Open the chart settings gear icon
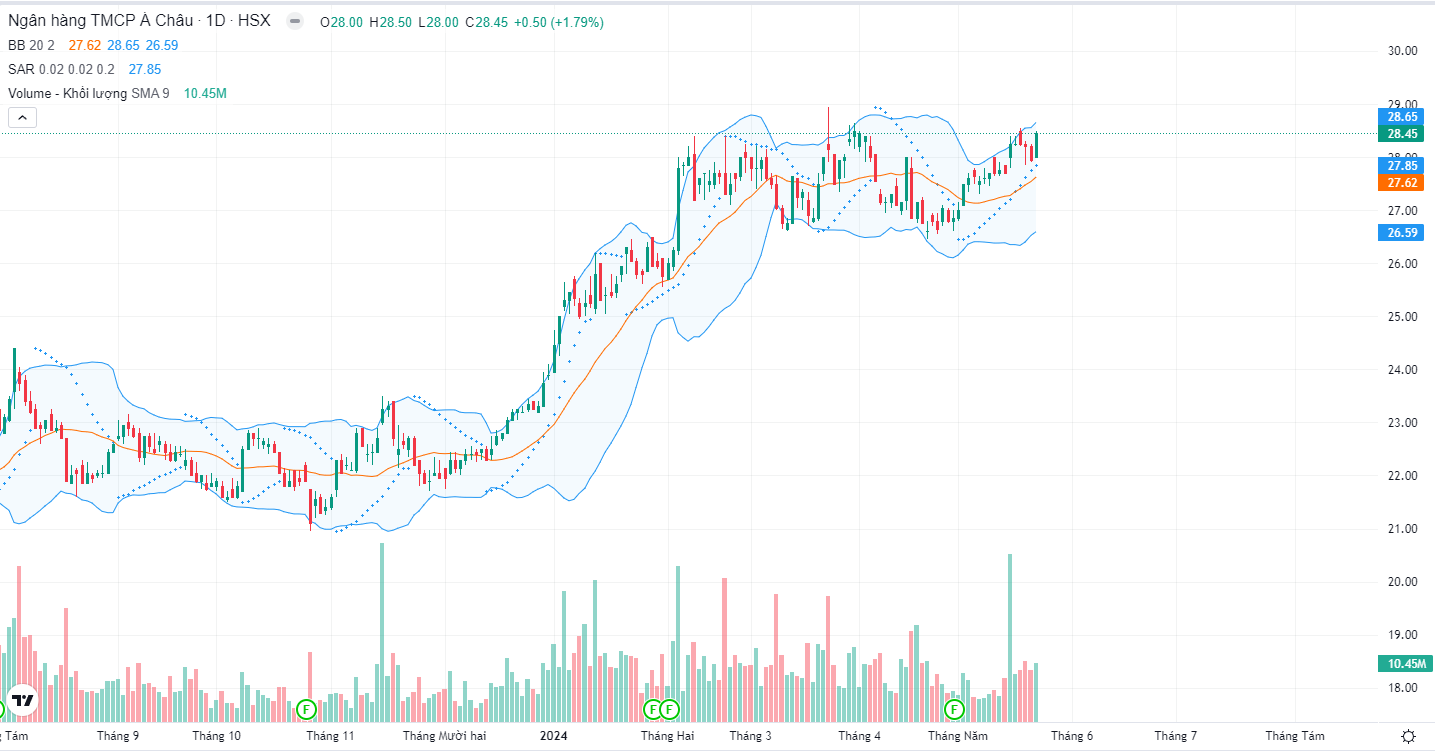Image resolution: width=1435 pixels, height=753 pixels. coord(1408,737)
